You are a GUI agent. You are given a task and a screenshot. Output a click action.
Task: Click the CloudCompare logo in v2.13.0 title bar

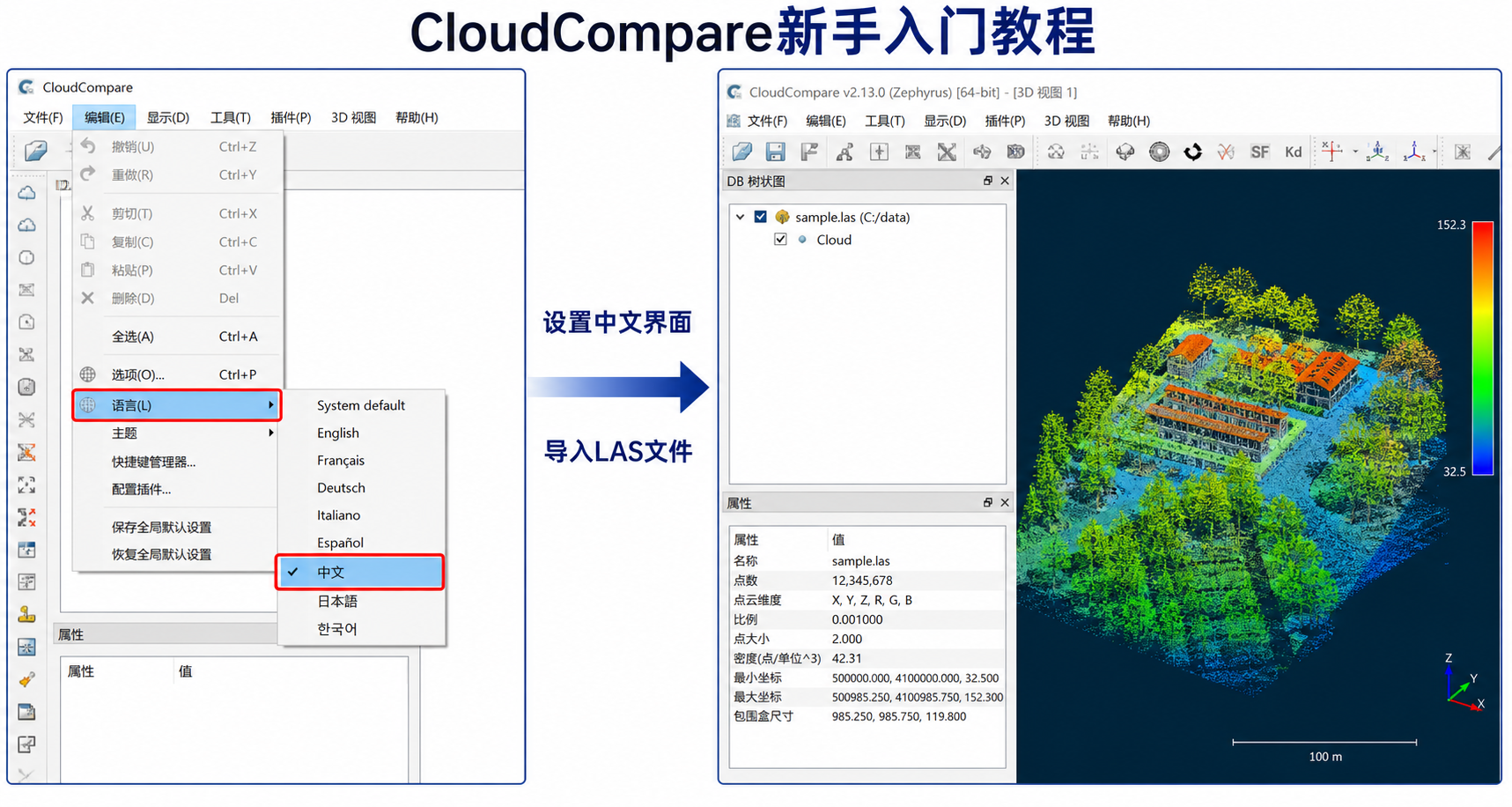pos(734,92)
